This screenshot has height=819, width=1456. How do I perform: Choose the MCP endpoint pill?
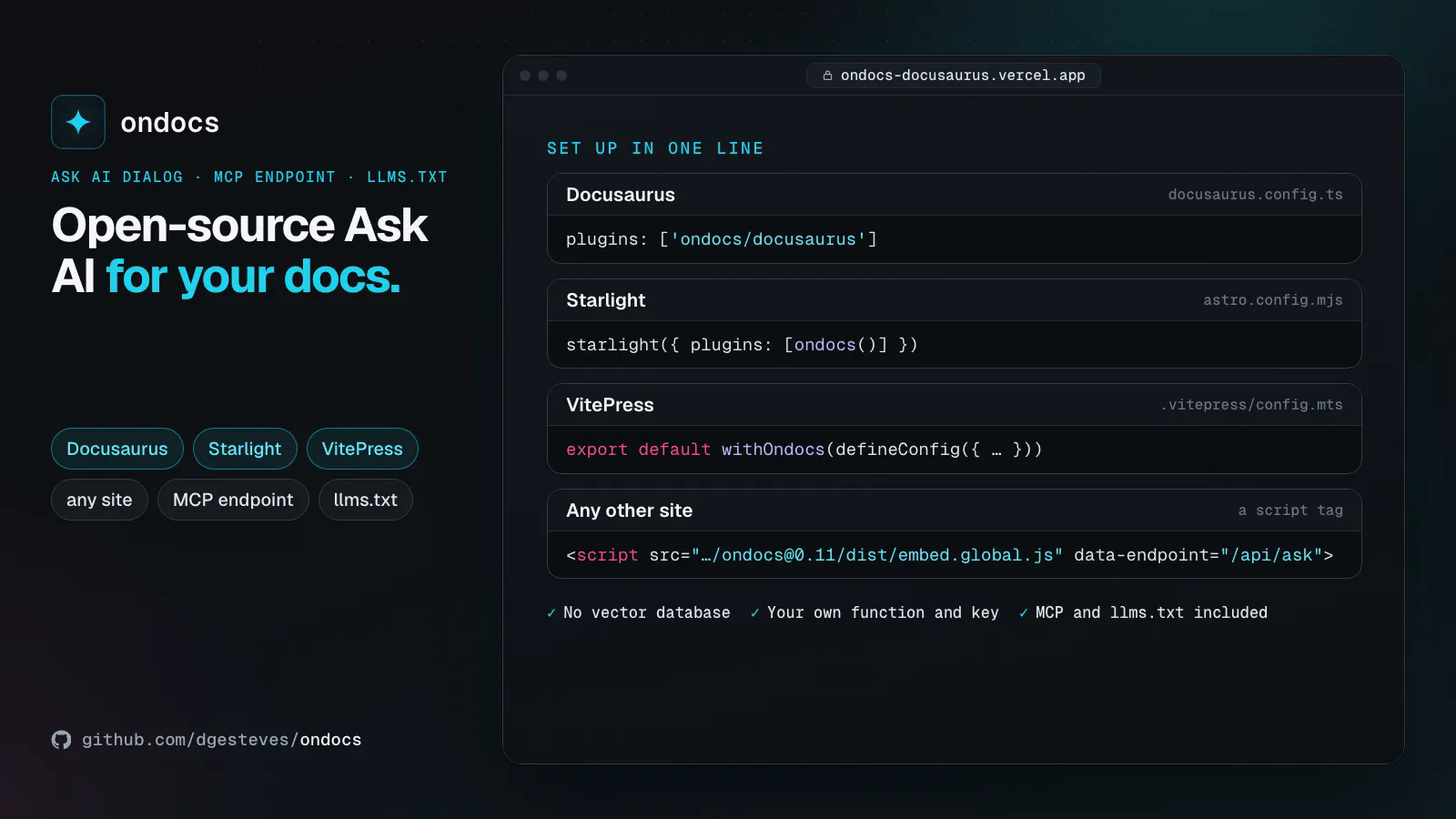coord(233,500)
